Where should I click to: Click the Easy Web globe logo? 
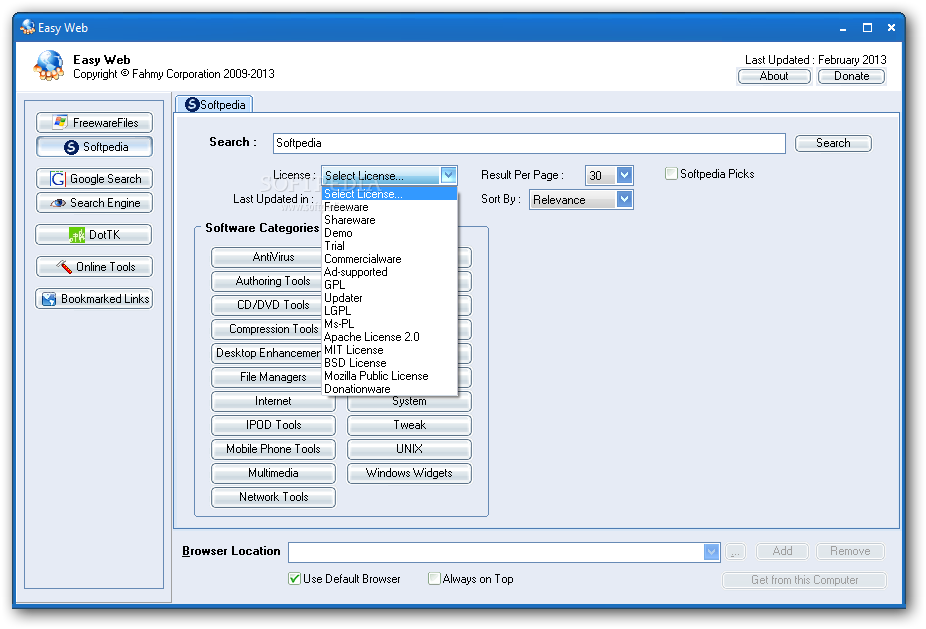pyautogui.click(x=48, y=66)
